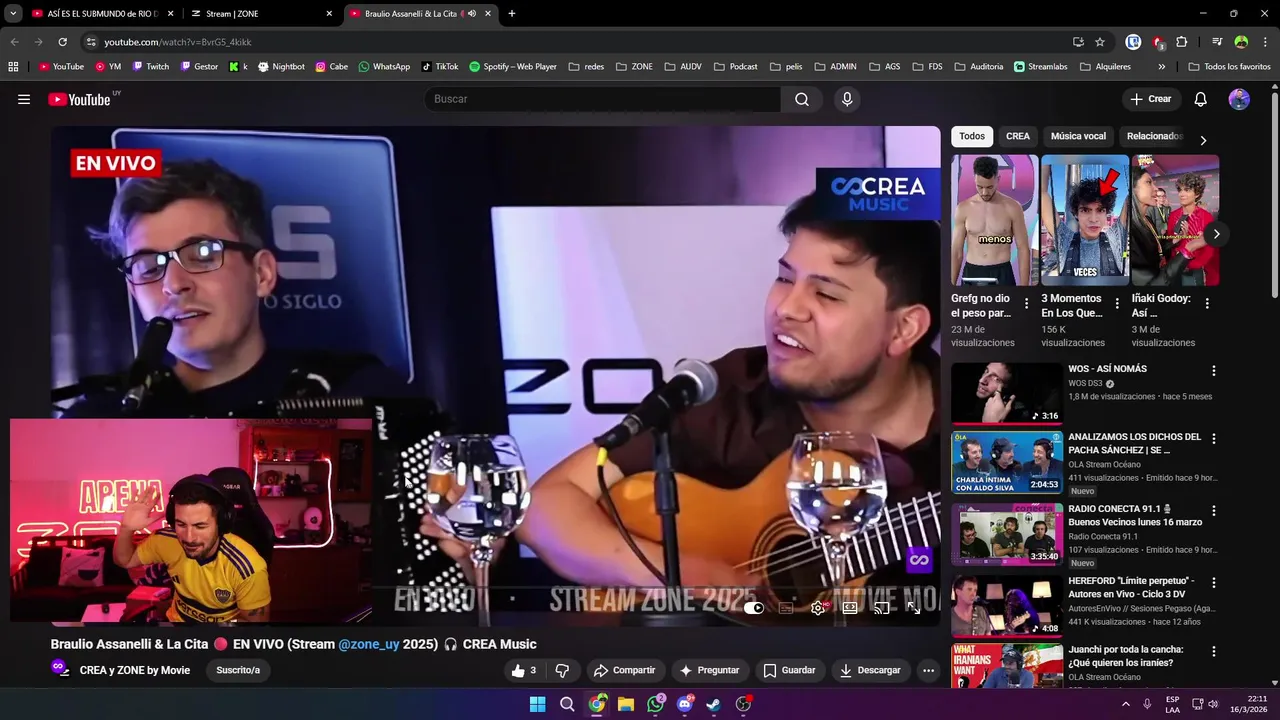Click the Crear button
Viewport: 1280px width, 720px height.
click(1150, 99)
